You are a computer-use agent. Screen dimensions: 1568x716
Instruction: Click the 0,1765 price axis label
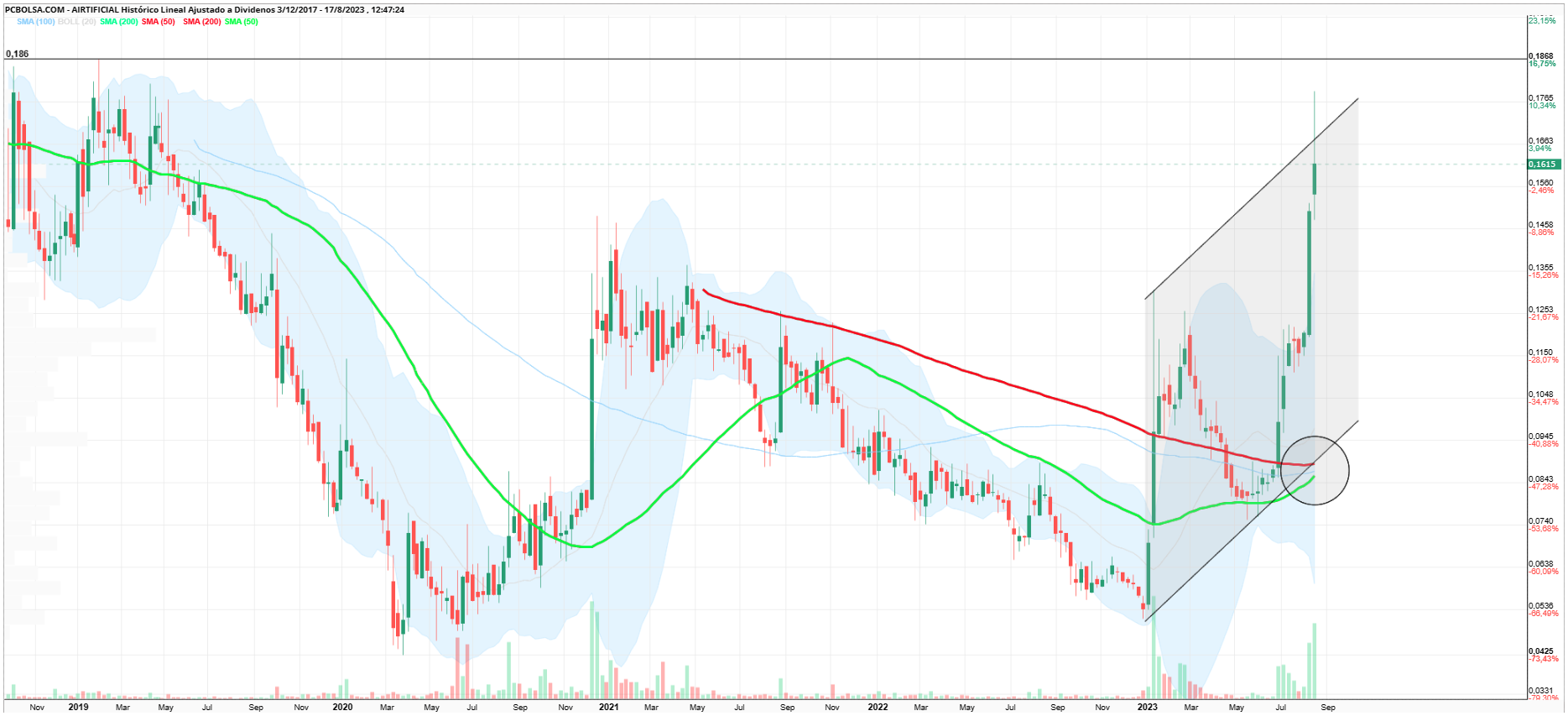[x=1541, y=98]
